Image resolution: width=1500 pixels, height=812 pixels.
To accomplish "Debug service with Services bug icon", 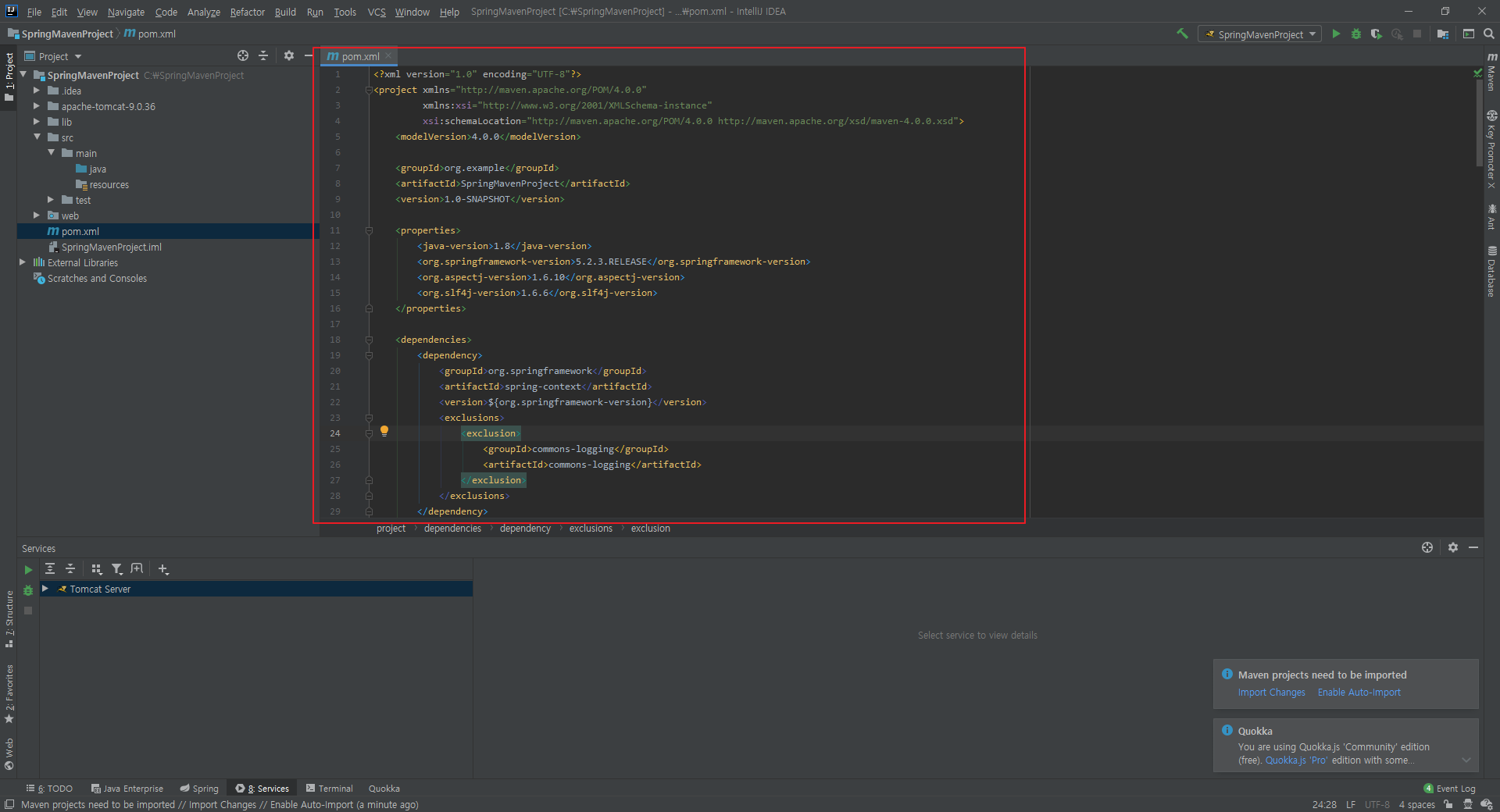I will point(28,590).
